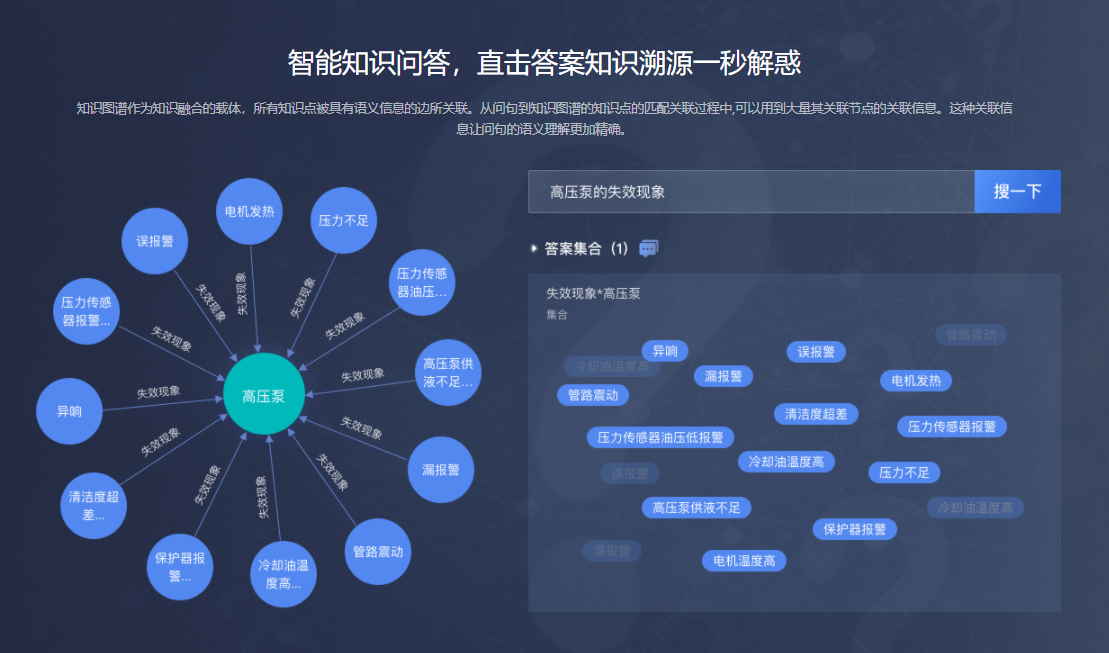Viewport: 1109px width, 653px height.
Task: Click the 电机温度高 answer tag
Action: click(744, 561)
